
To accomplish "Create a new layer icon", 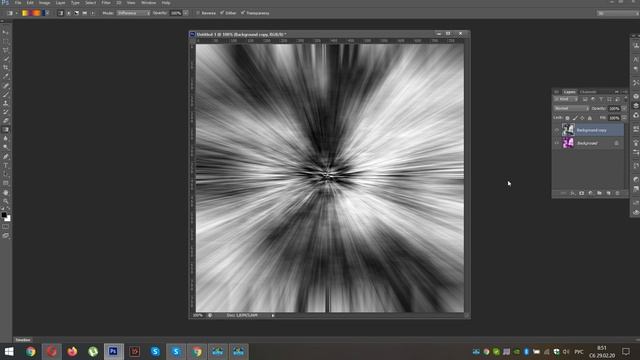I will coord(608,193).
